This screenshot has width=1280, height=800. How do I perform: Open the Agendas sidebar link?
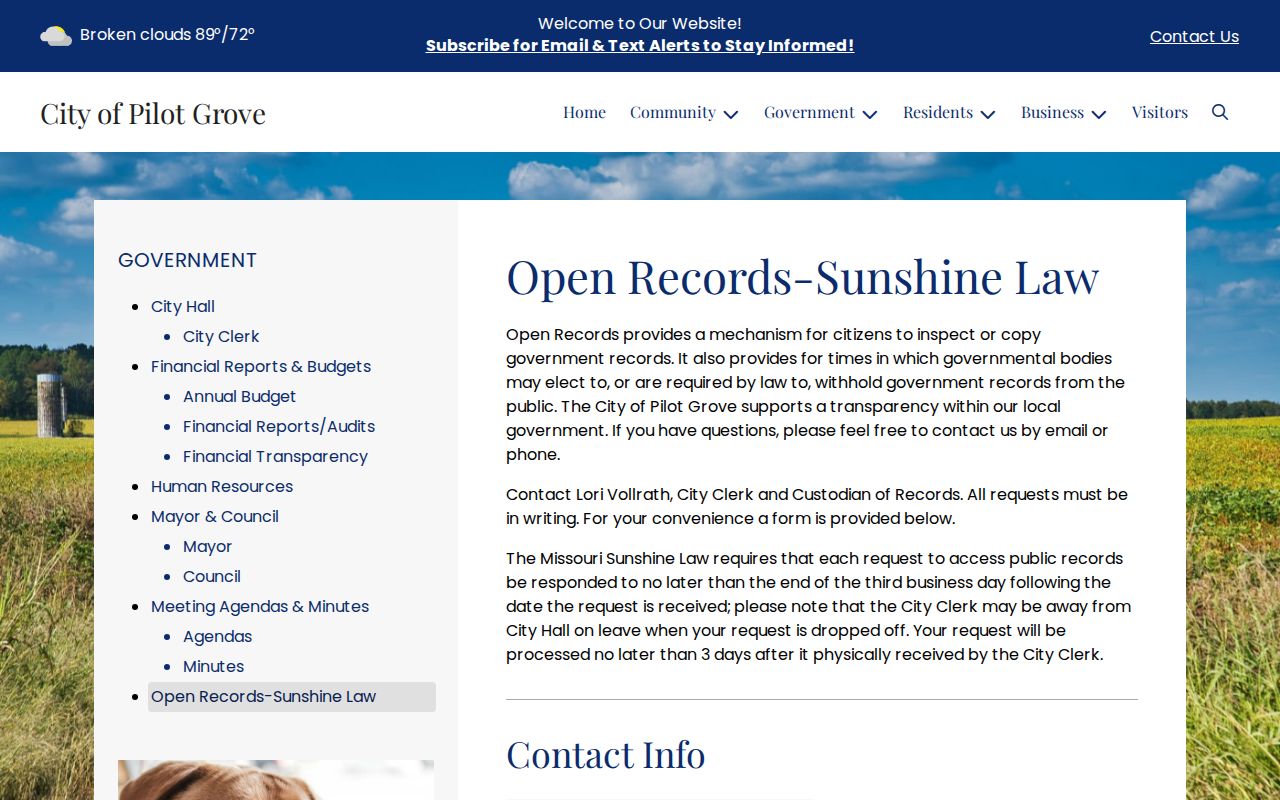coord(217,636)
